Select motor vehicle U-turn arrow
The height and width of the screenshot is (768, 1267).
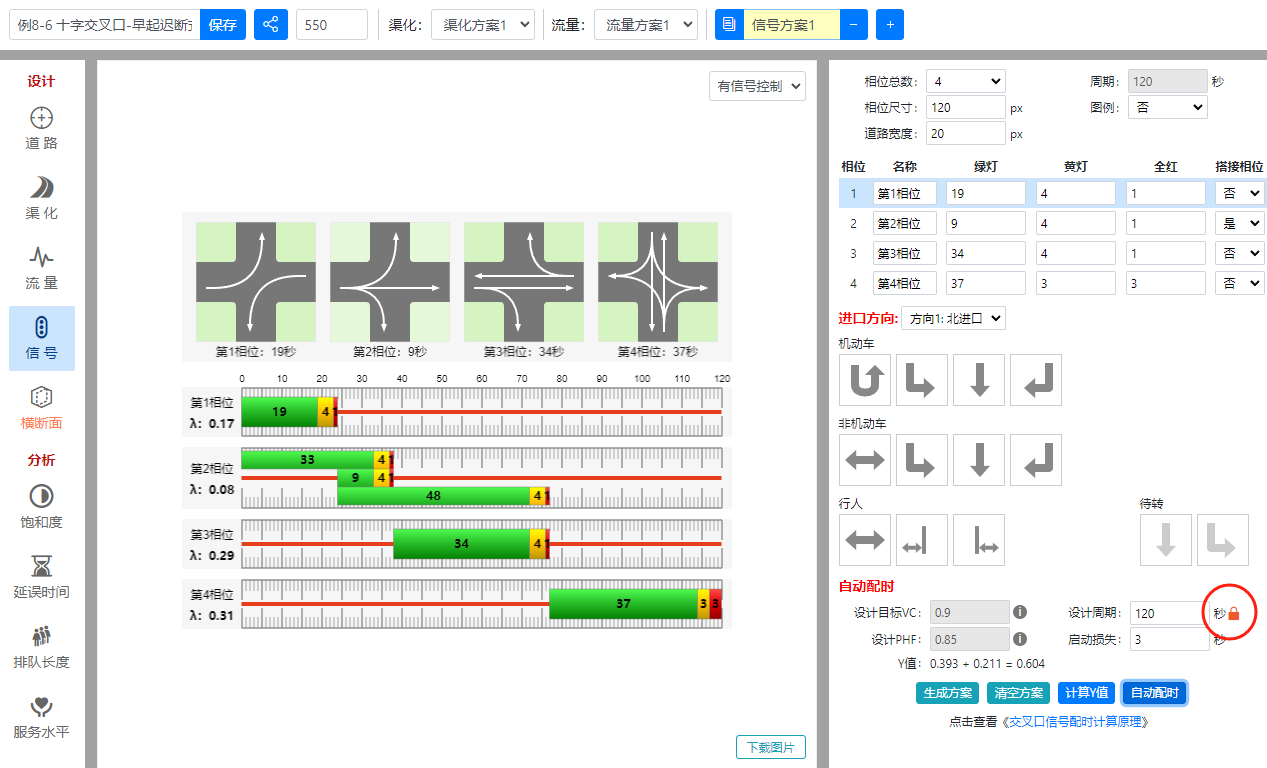(x=865, y=380)
